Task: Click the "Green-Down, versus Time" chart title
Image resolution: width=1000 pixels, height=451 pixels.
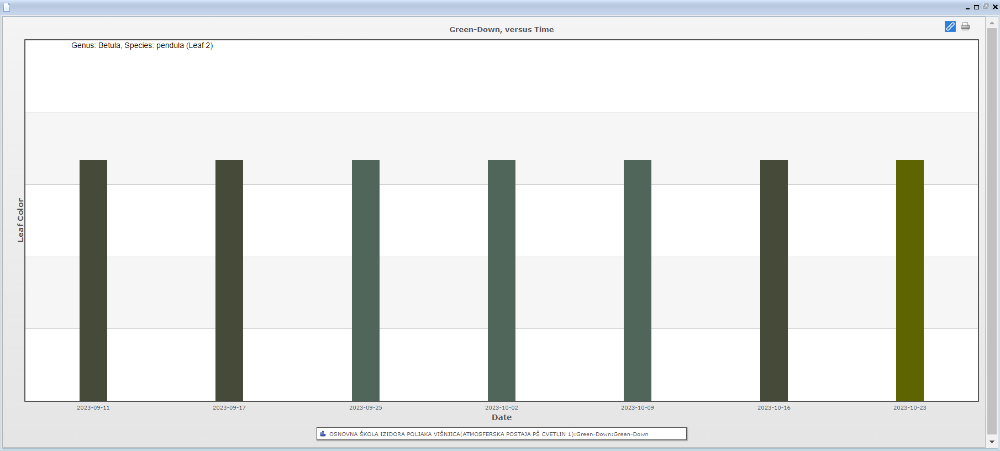Action: click(501, 29)
